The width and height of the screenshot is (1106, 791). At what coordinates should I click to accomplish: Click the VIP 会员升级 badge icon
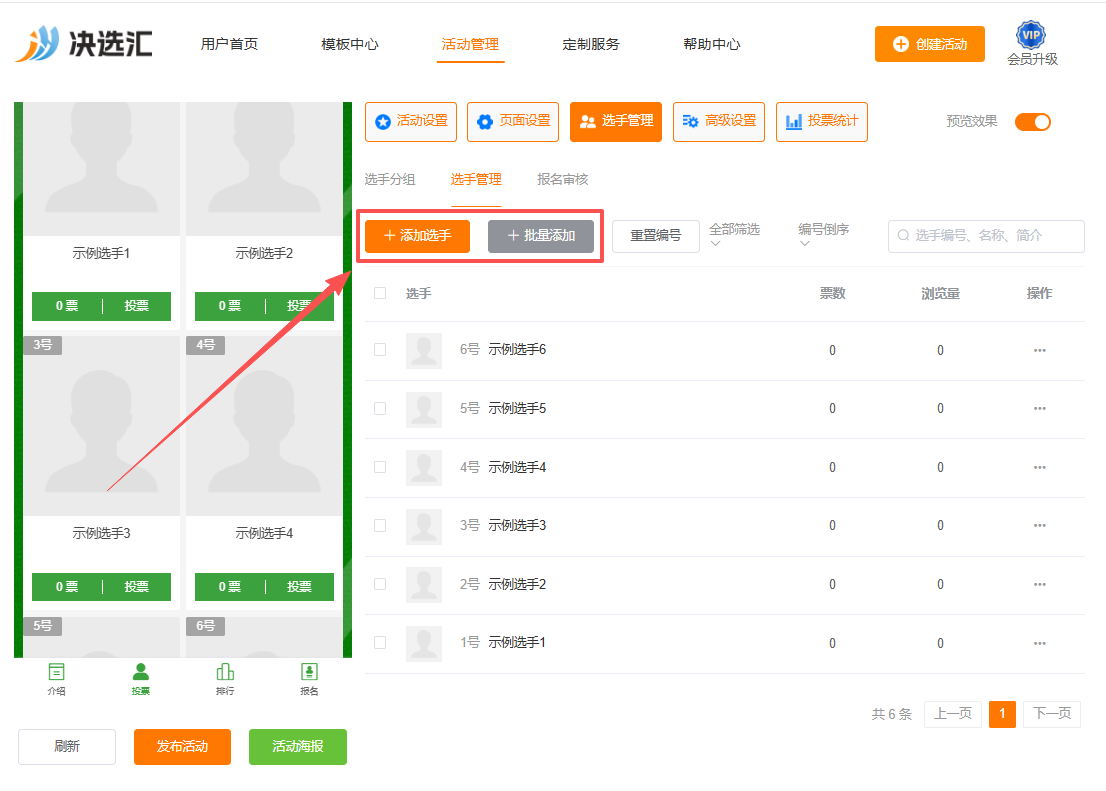coord(1031,35)
